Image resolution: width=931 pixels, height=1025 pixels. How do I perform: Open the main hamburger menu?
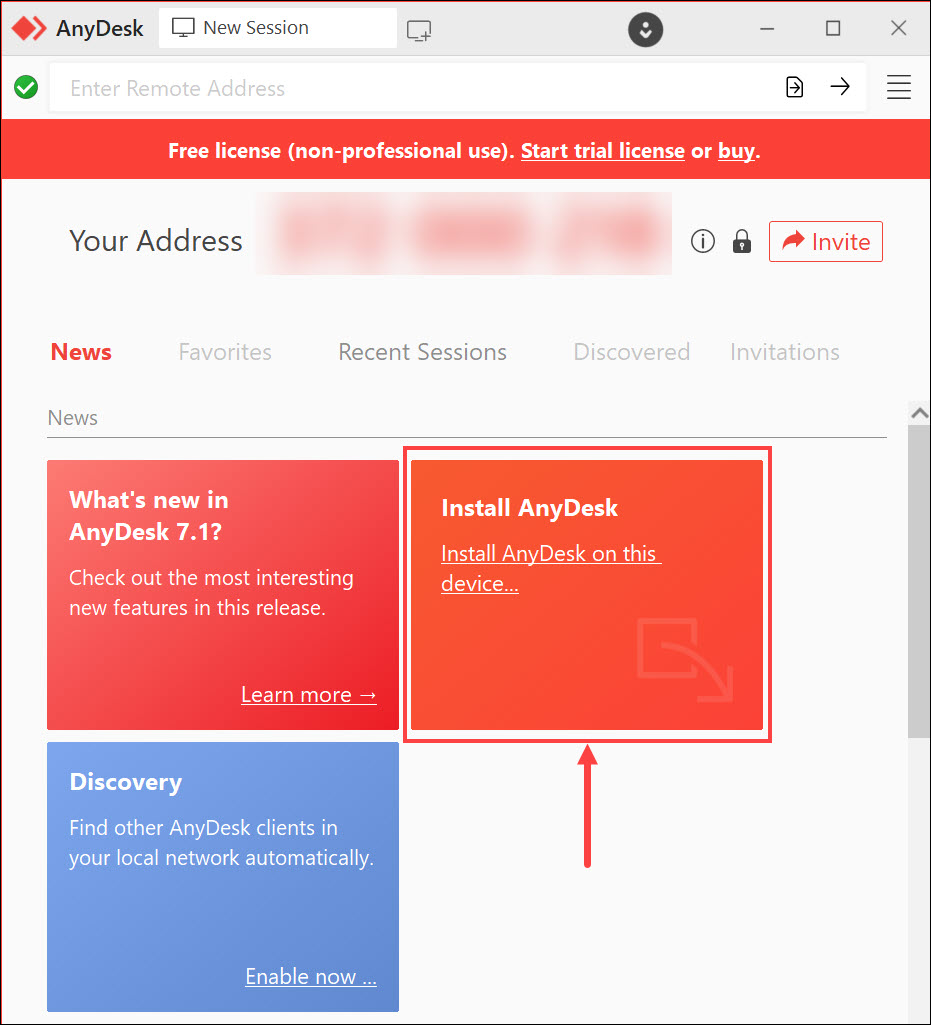tap(898, 87)
